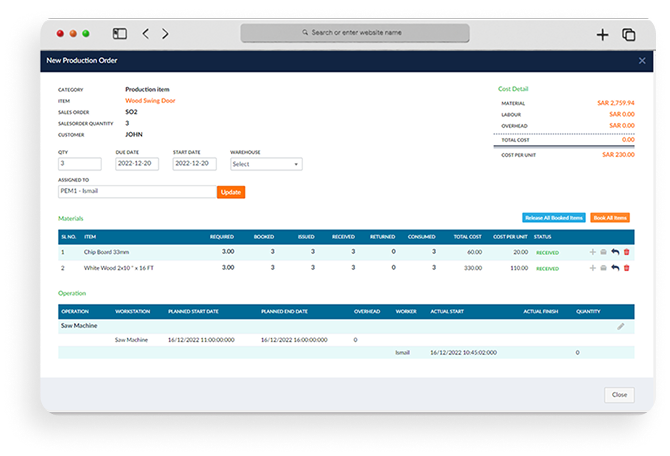The image size is (670, 456).
Task: Open the Warehouse select dropdown
Action: [265, 164]
